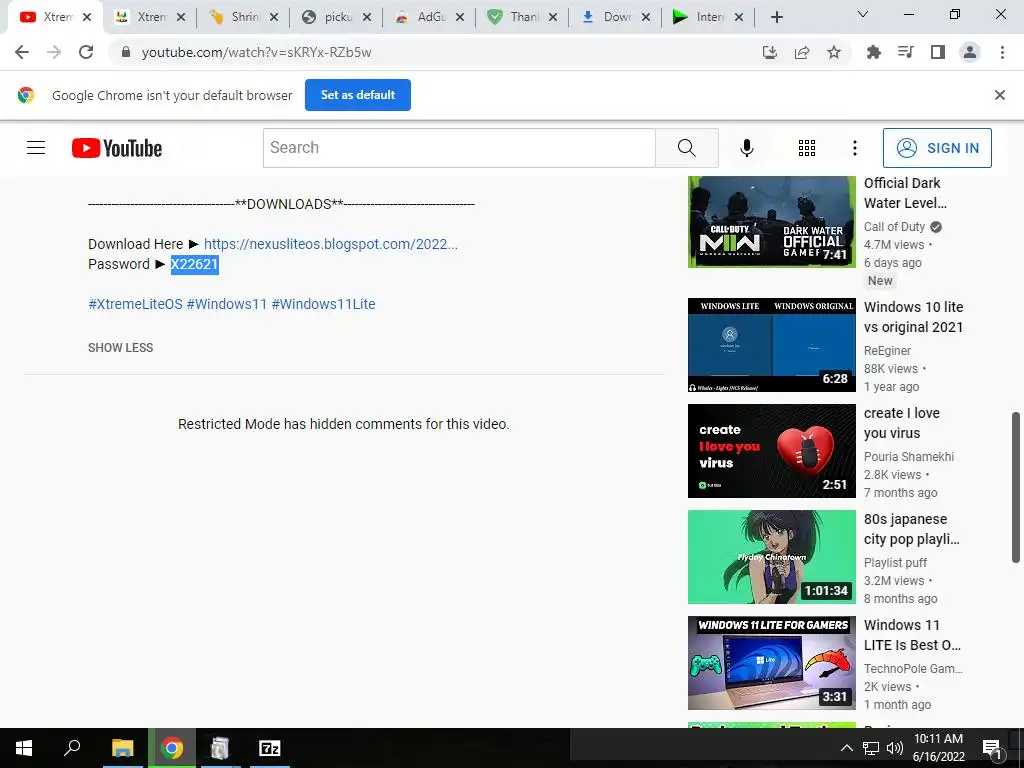The height and width of the screenshot is (768, 1024).
Task: Close the Shrin tab
Action: pos(274,18)
